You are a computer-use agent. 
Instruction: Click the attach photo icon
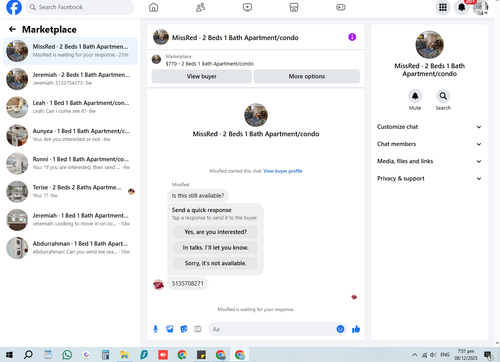[x=170, y=329]
